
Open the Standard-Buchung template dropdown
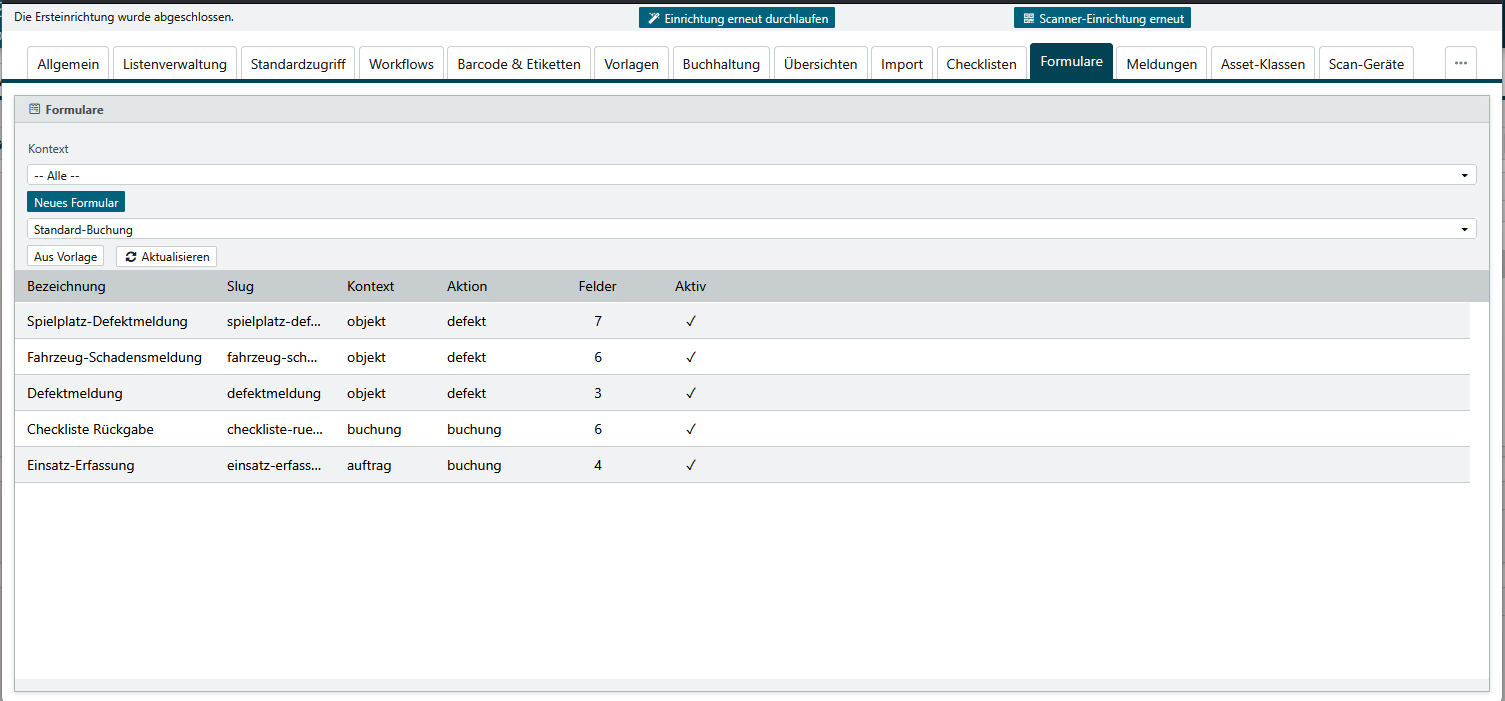752,229
